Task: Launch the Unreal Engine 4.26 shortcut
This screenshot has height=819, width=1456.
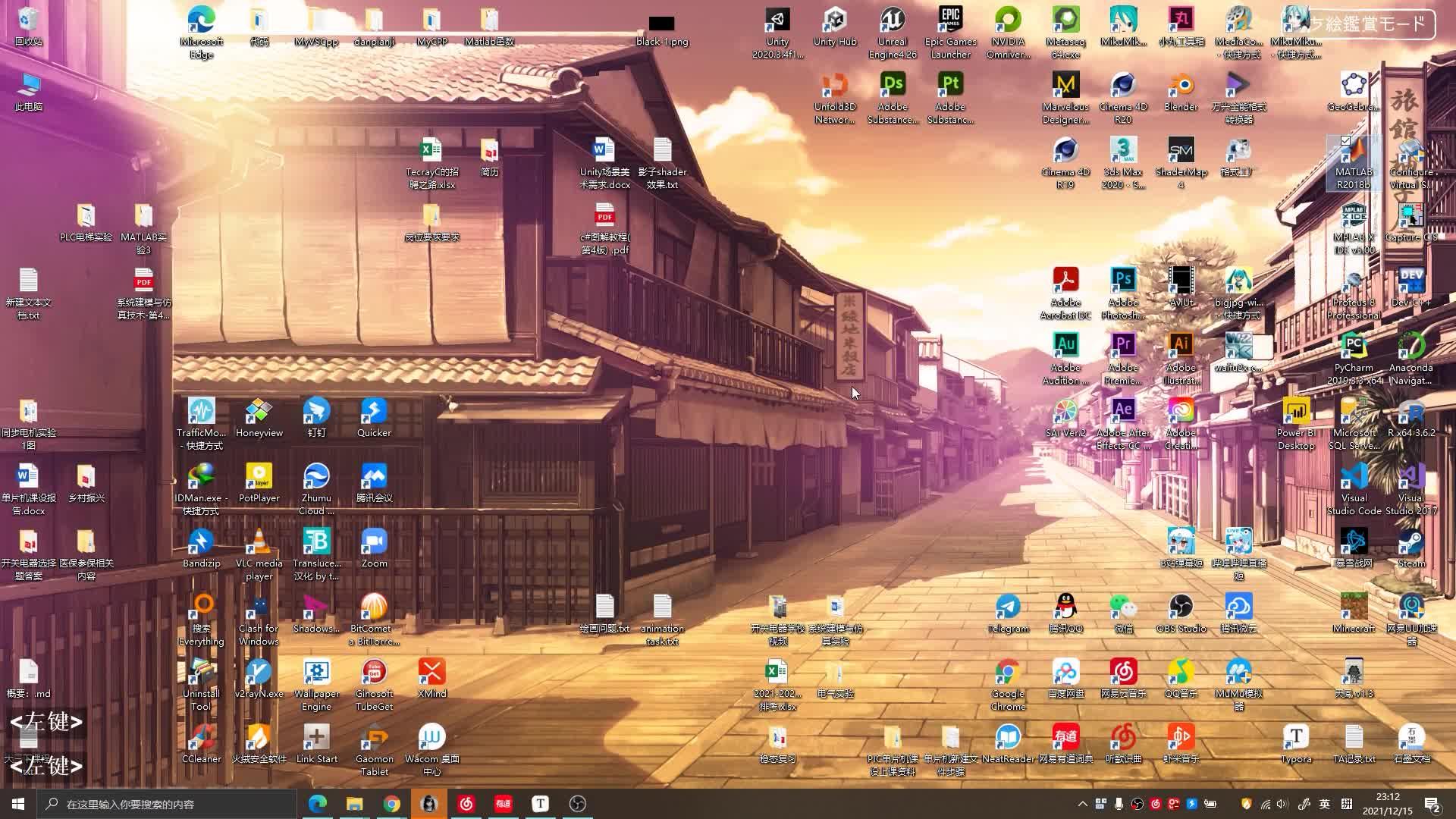Action: (893, 33)
